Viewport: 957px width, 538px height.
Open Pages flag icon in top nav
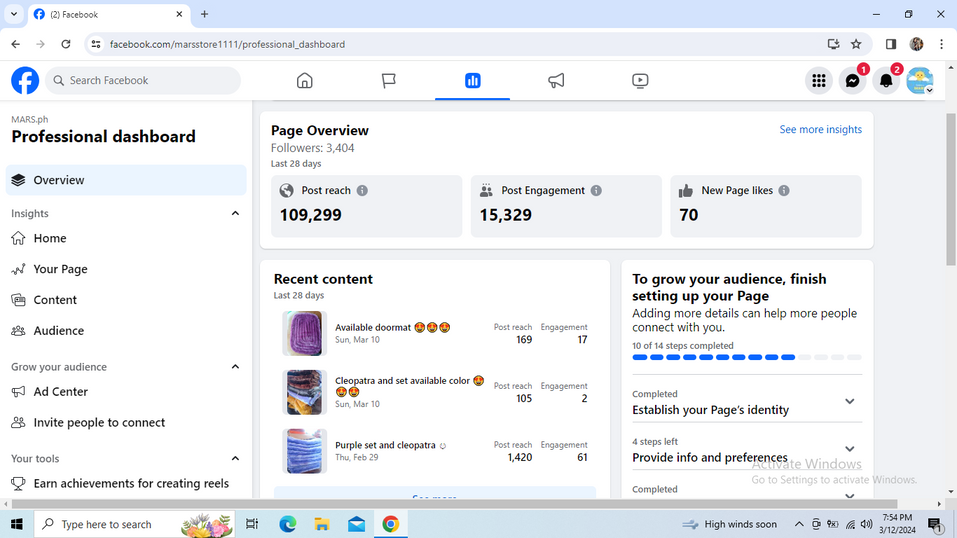click(388, 81)
